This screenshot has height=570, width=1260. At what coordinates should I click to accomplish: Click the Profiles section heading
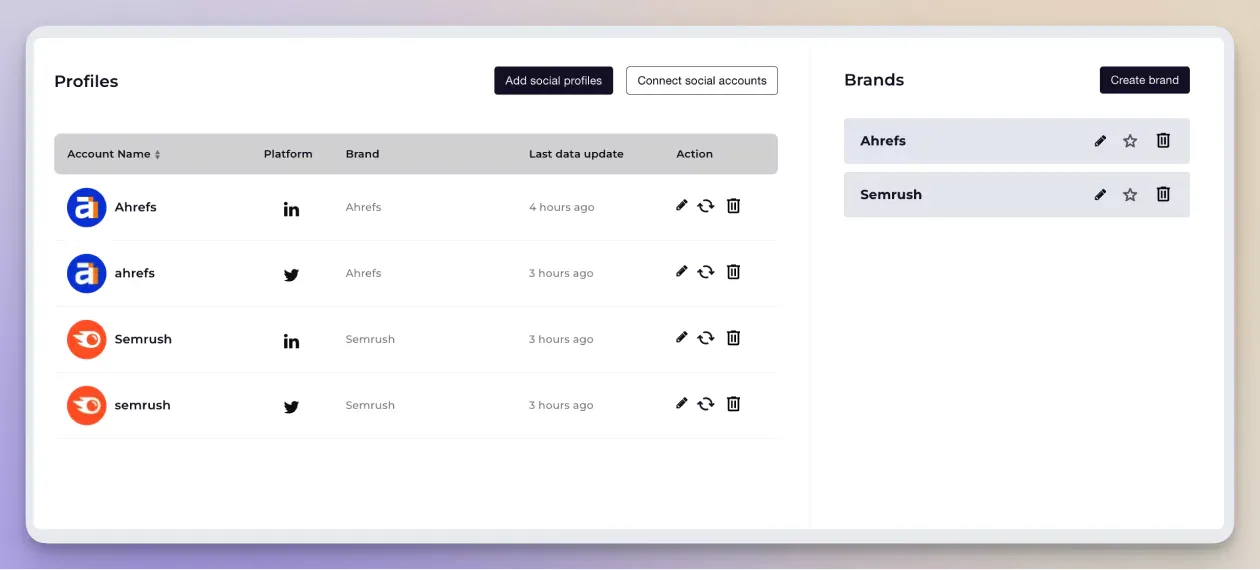pyautogui.click(x=86, y=81)
